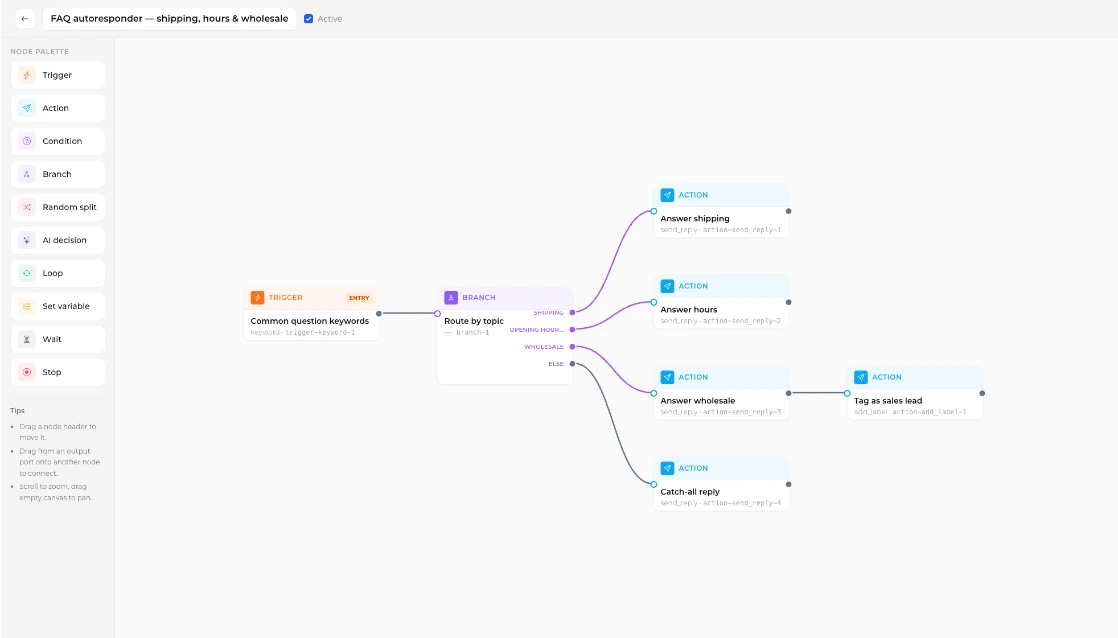Select the Random split palette icon
The width and height of the screenshot is (1118, 638).
(26, 207)
